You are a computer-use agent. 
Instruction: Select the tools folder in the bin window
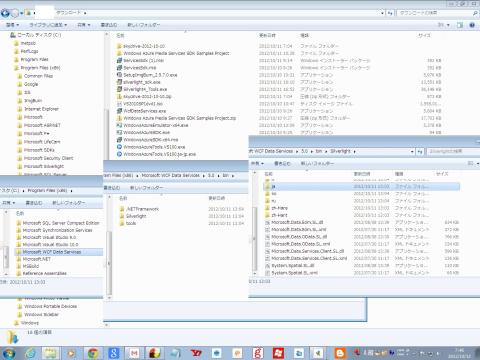127,223
